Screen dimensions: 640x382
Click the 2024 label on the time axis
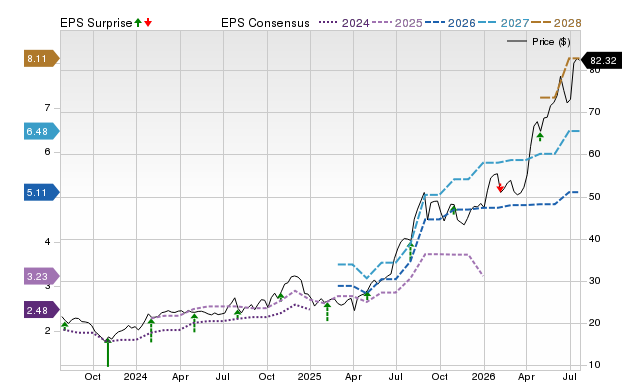[136, 376]
